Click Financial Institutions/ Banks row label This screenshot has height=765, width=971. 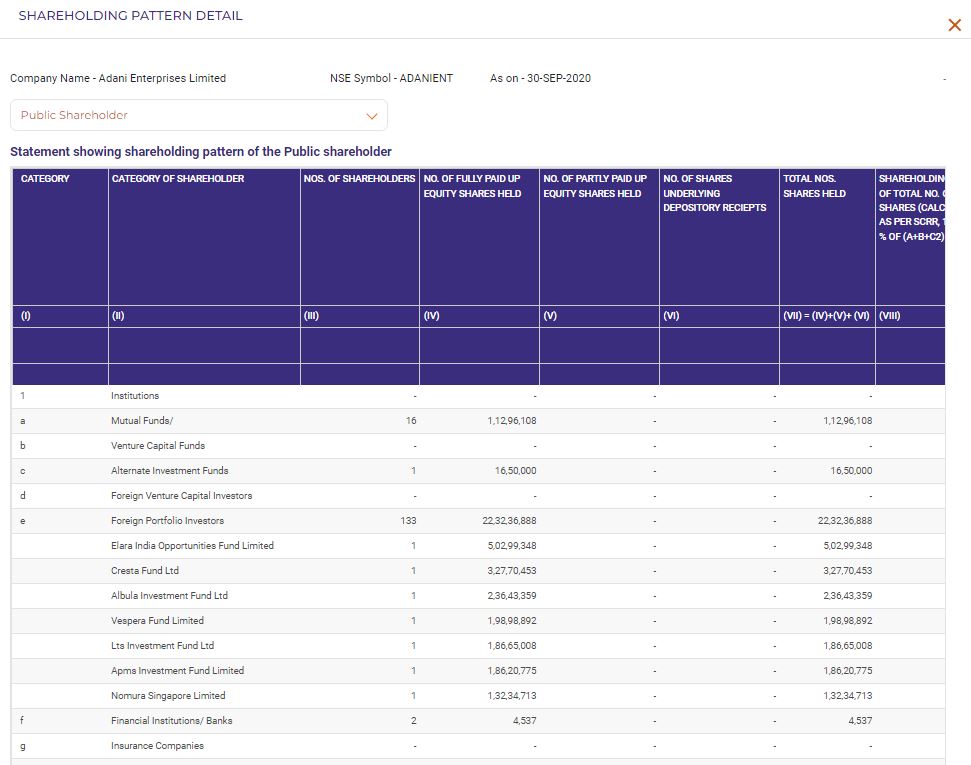[x=172, y=721]
